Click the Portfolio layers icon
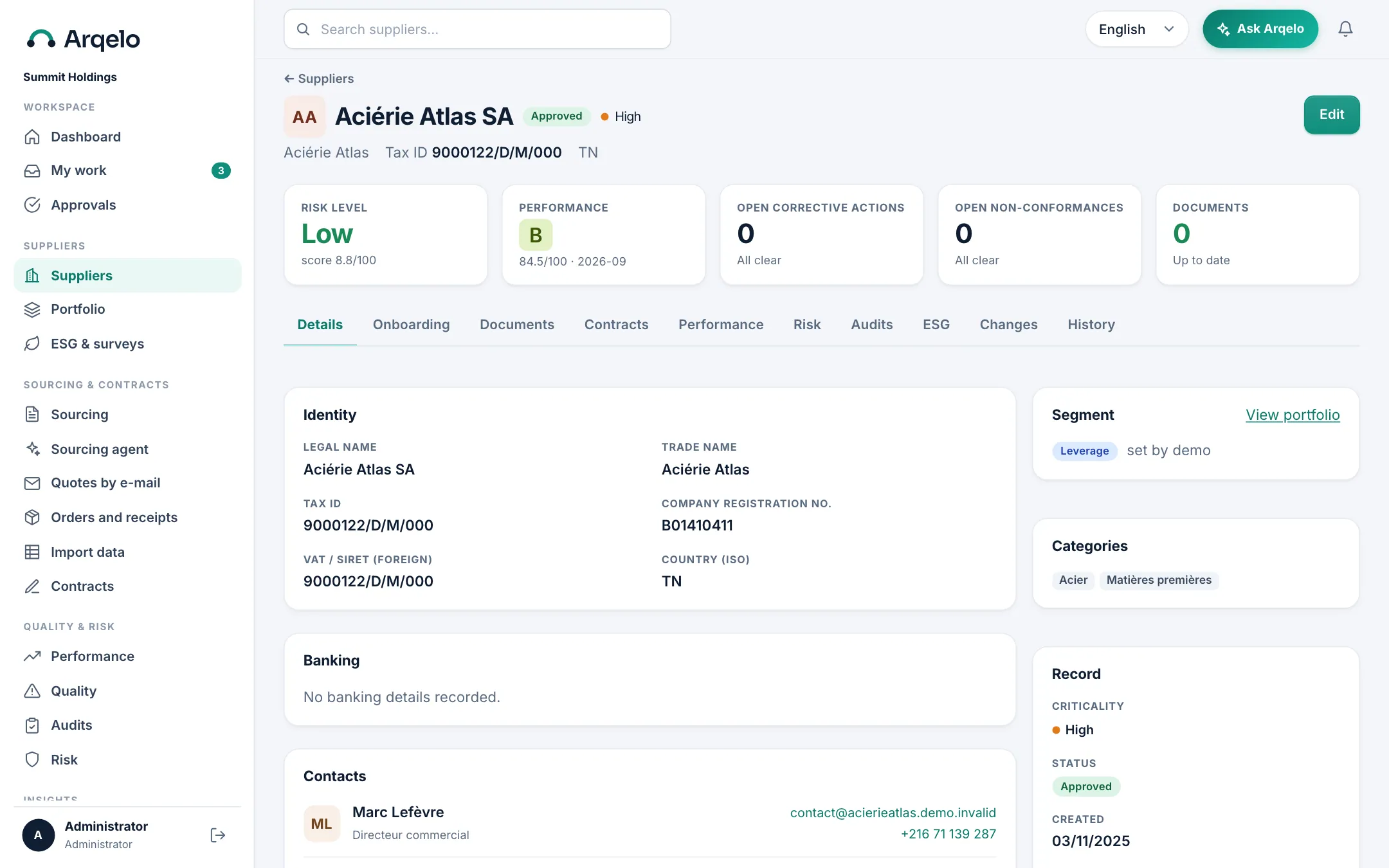This screenshot has height=868, width=1389. (x=32, y=309)
